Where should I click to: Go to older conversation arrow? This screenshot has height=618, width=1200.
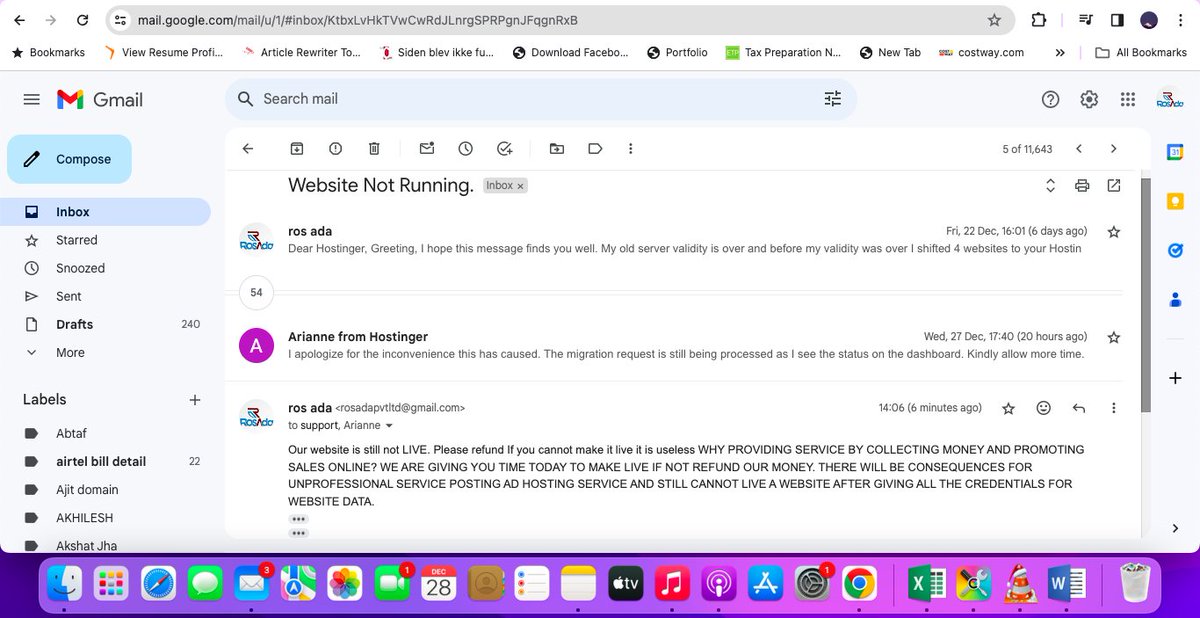(x=1113, y=149)
